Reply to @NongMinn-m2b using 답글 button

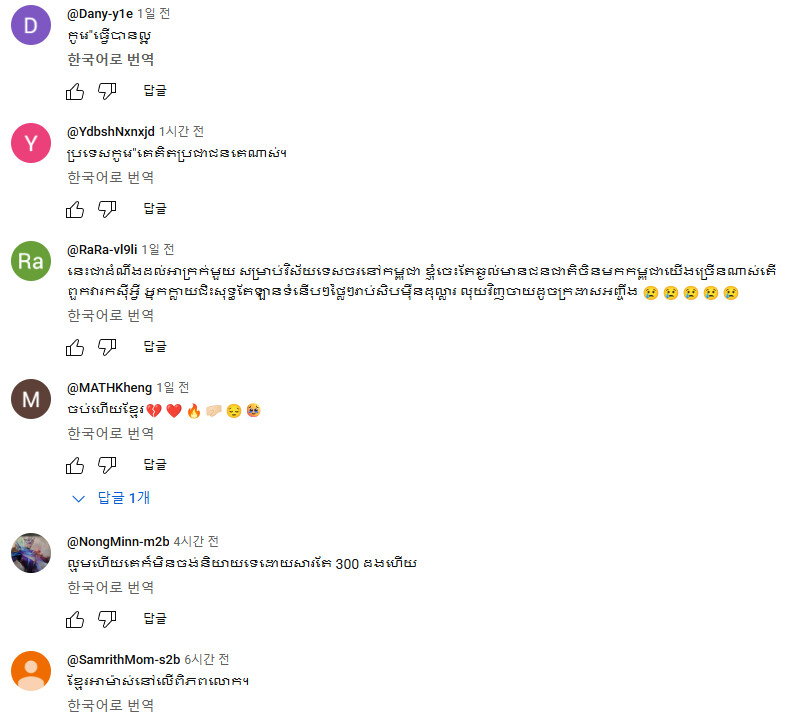[155, 618]
